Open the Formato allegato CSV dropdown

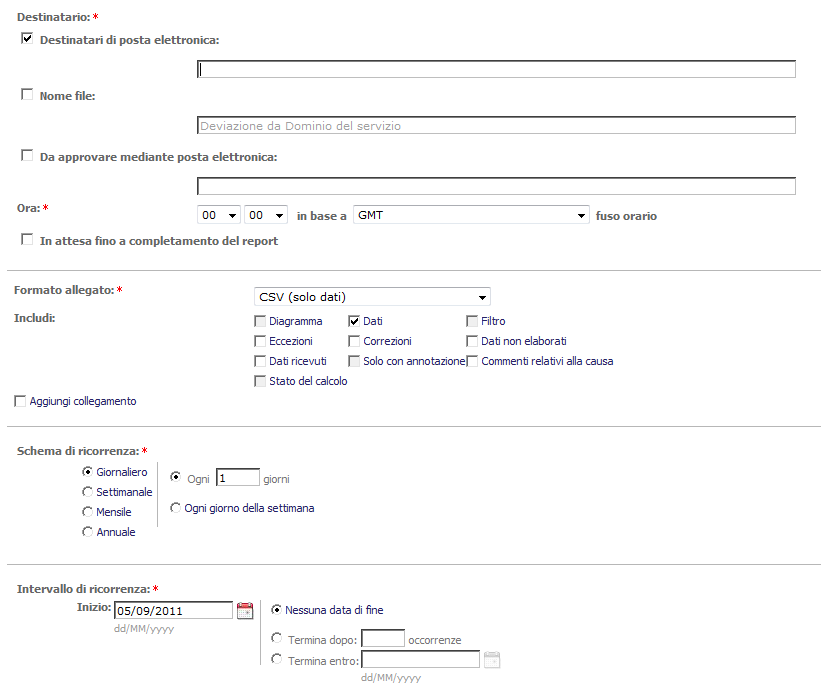click(372, 297)
